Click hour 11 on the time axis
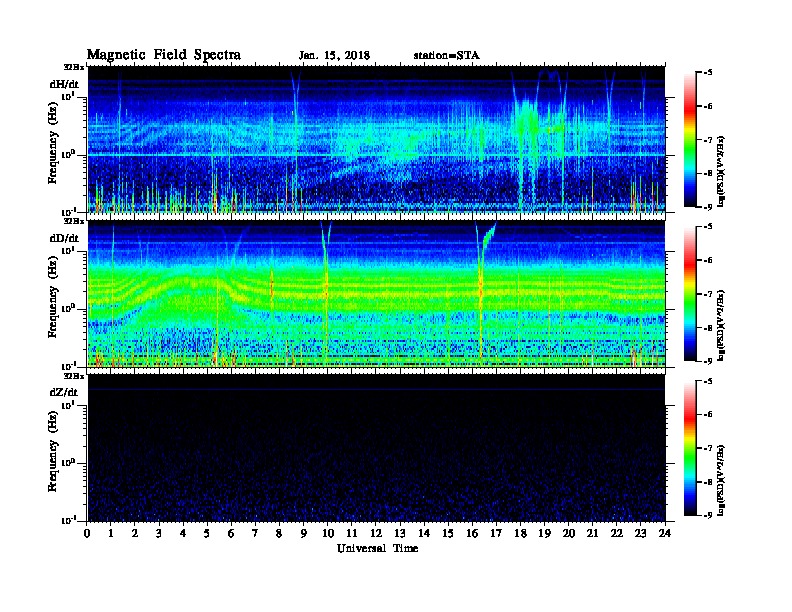792x612 pixels. pyautogui.click(x=352, y=533)
